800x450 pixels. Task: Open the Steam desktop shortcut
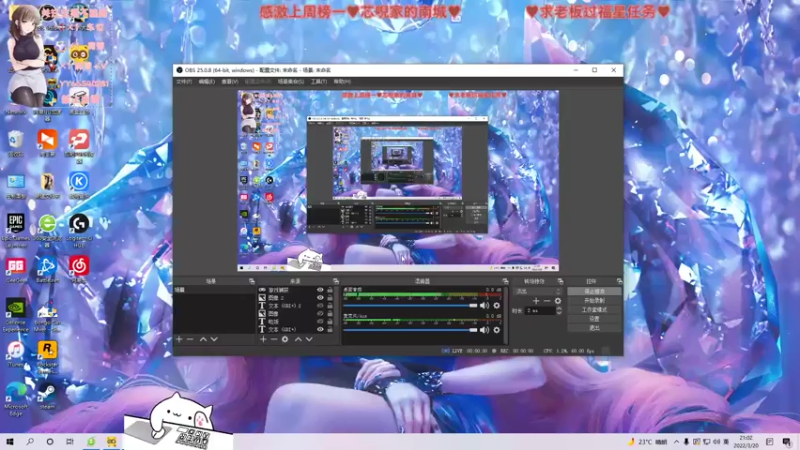coord(47,397)
